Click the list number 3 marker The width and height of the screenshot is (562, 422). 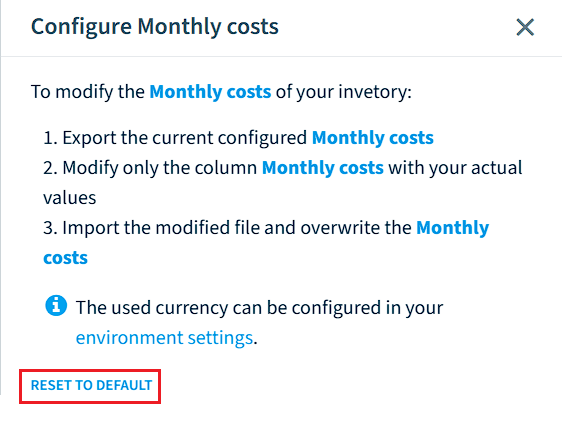tap(50, 228)
